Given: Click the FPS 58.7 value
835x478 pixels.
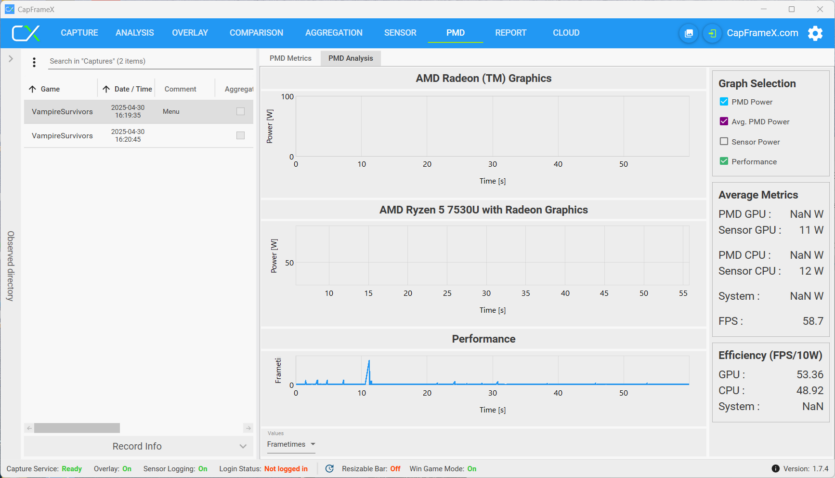Looking at the screenshot, I should 813,321.
